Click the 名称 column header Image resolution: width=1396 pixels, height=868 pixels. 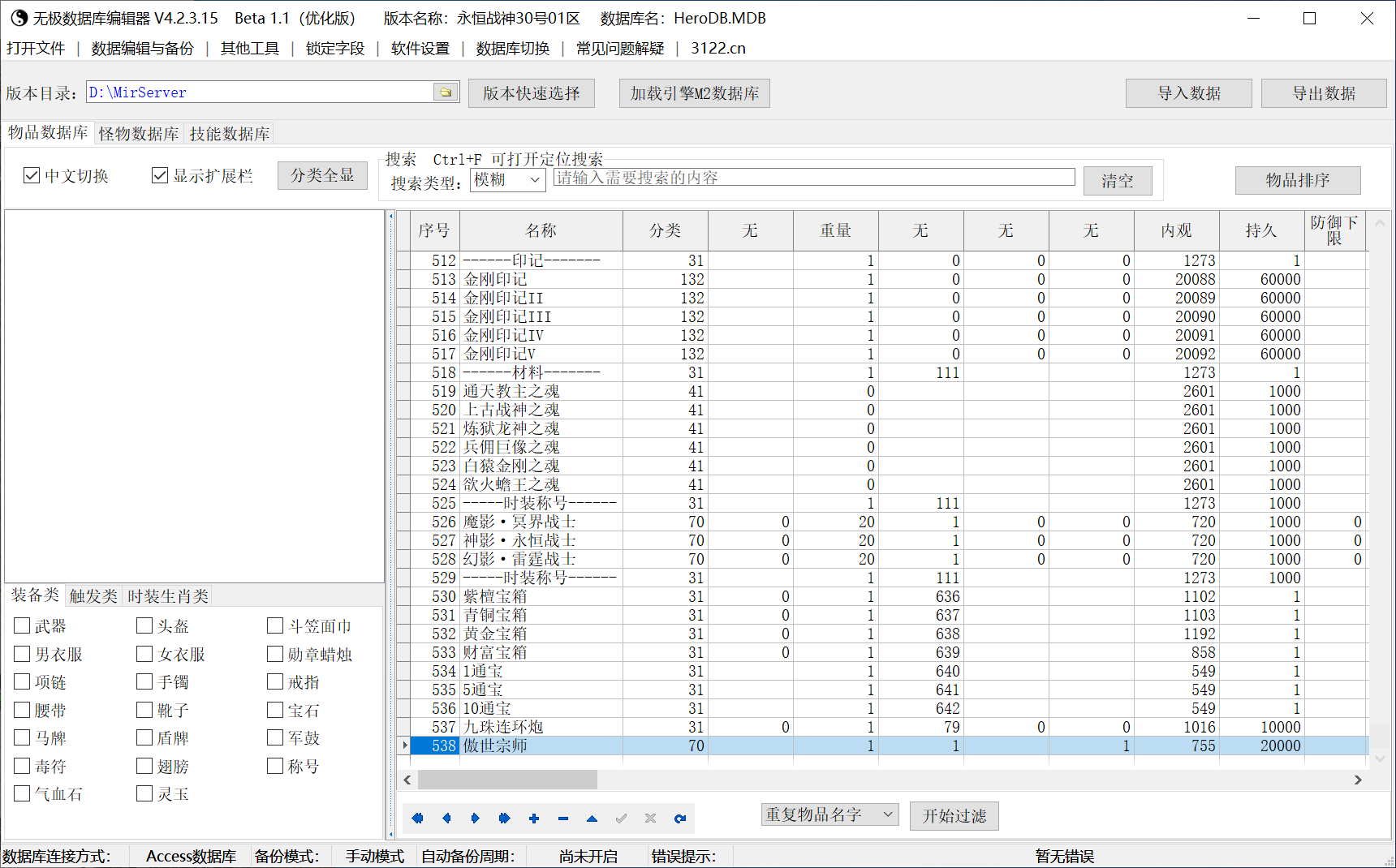(541, 230)
